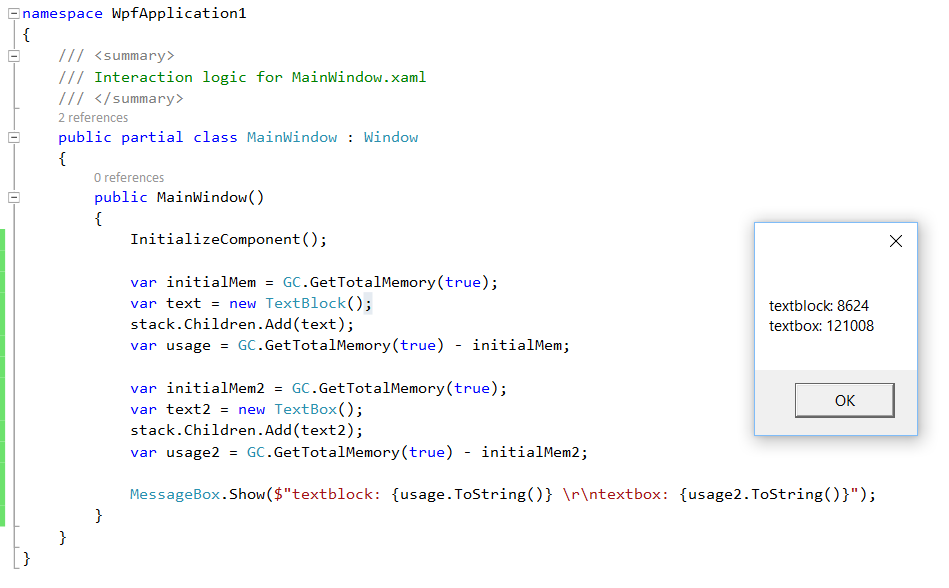Click the "textbox: 121008" message text
The image size is (949, 588).
pos(821,326)
